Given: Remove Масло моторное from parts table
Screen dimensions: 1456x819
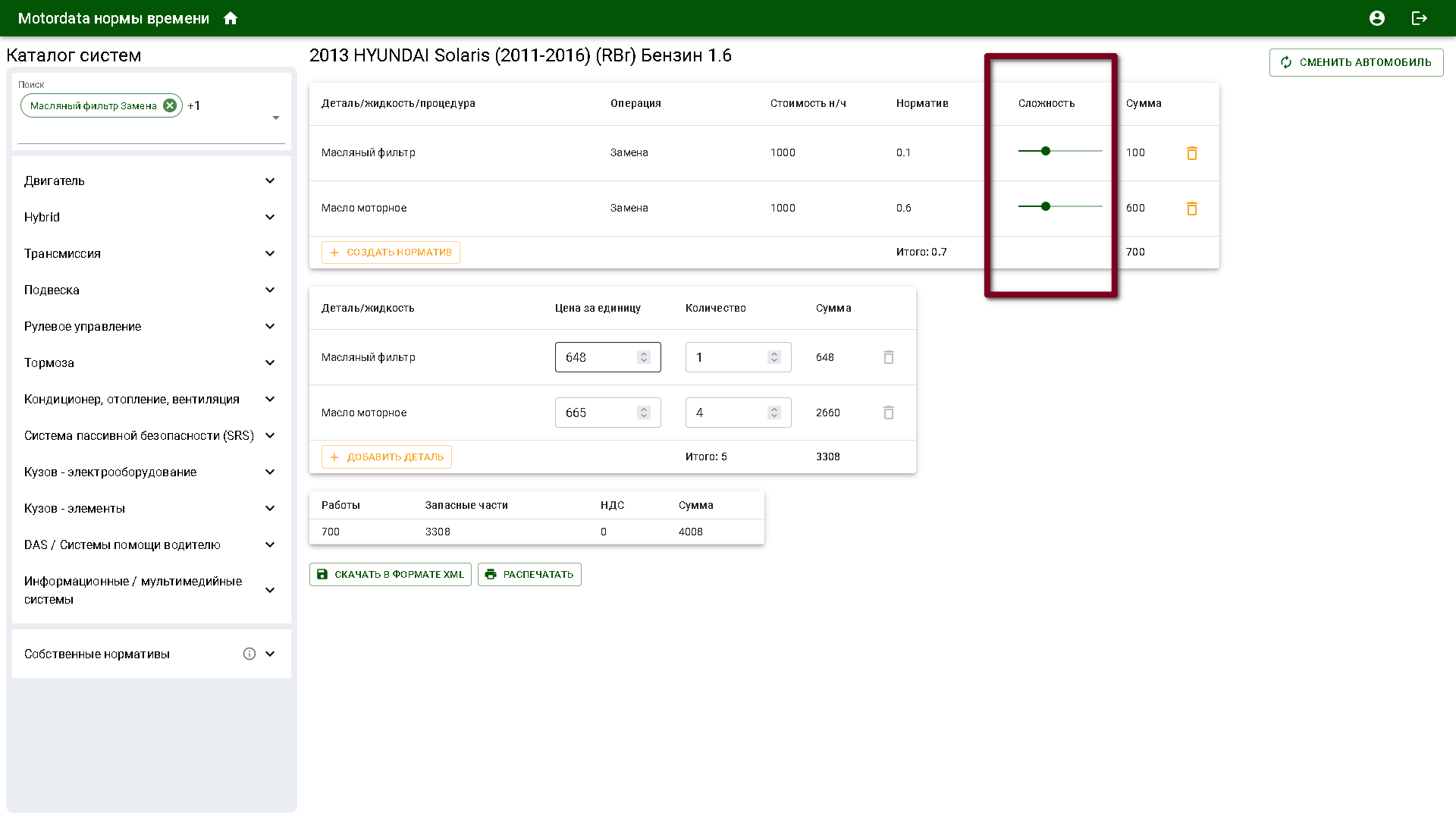Looking at the screenshot, I should click(889, 413).
